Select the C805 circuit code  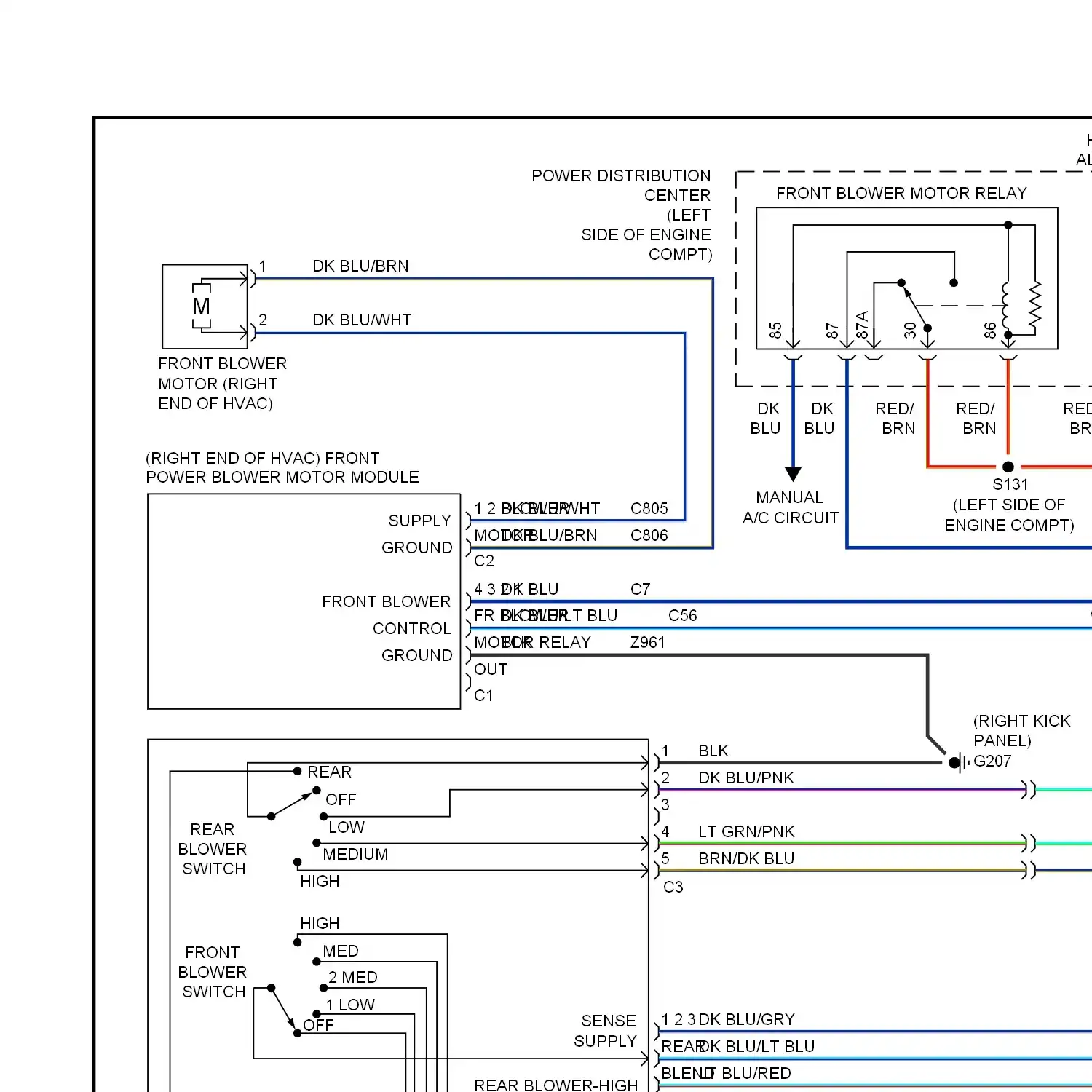click(x=649, y=509)
